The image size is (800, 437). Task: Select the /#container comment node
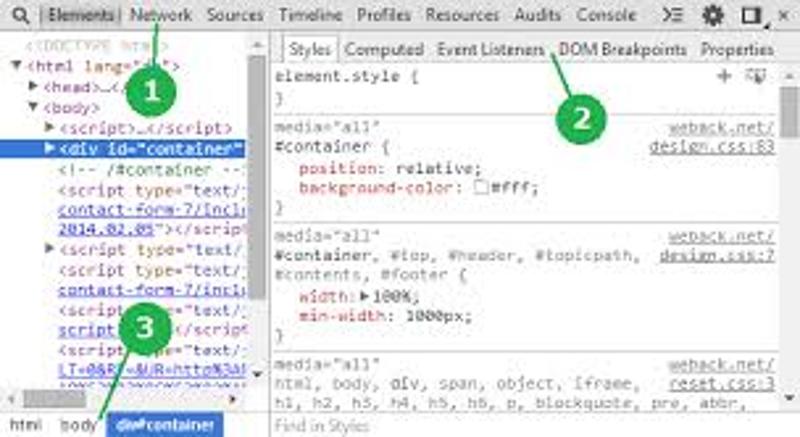point(152,169)
